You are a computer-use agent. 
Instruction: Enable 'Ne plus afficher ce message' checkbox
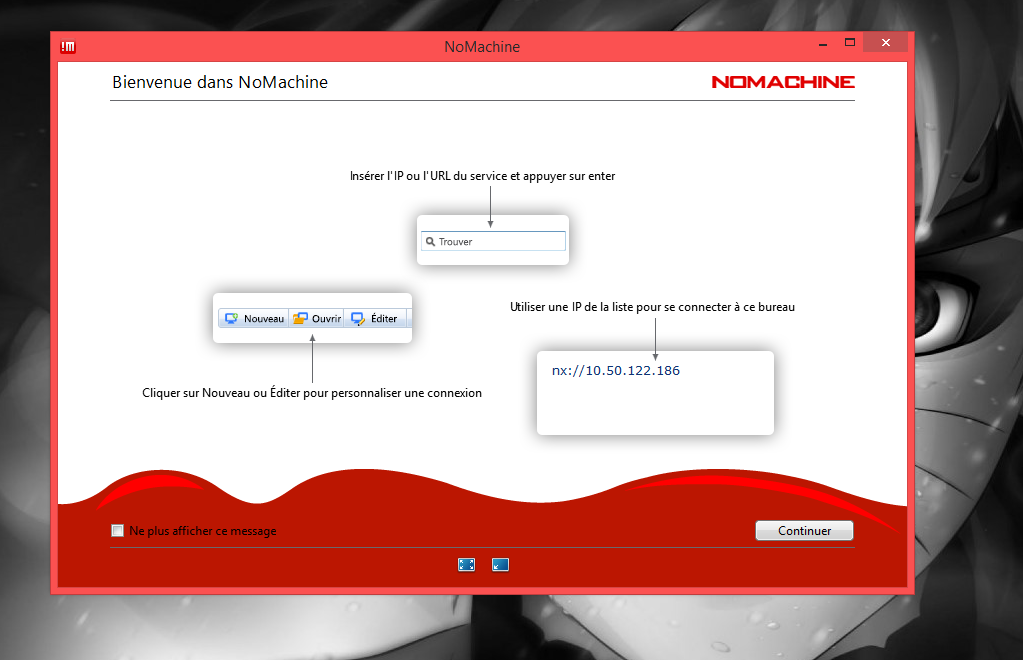(x=118, y=531)
